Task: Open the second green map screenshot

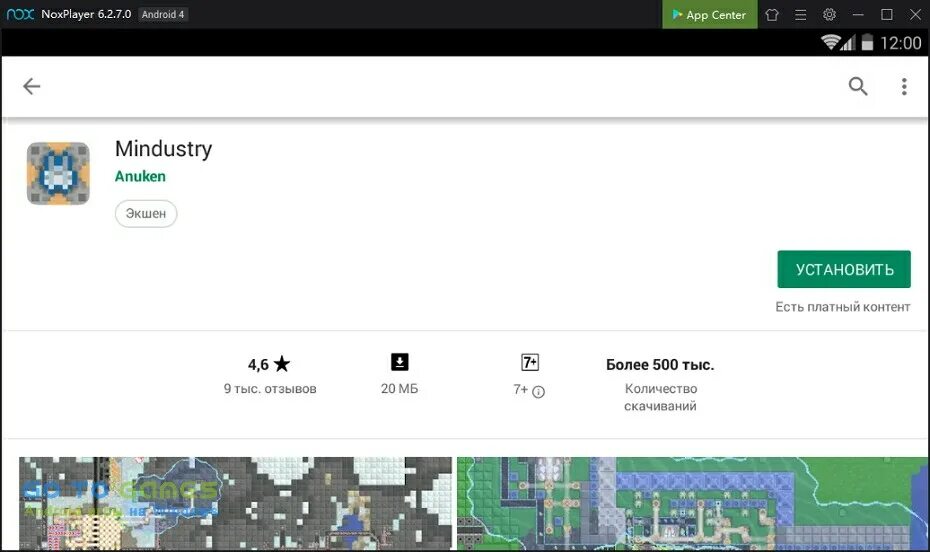Action: 692,503
